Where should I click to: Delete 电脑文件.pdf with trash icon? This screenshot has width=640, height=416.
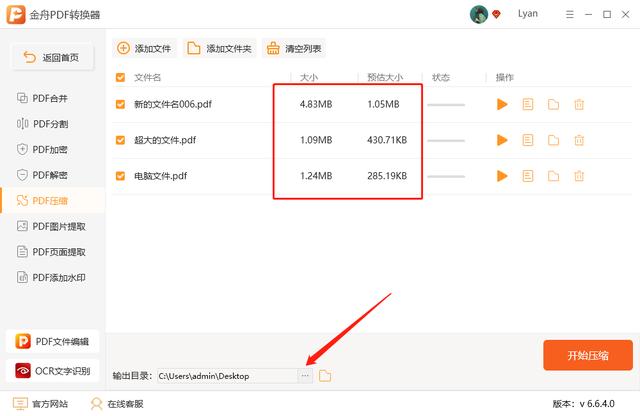(579, 176)
